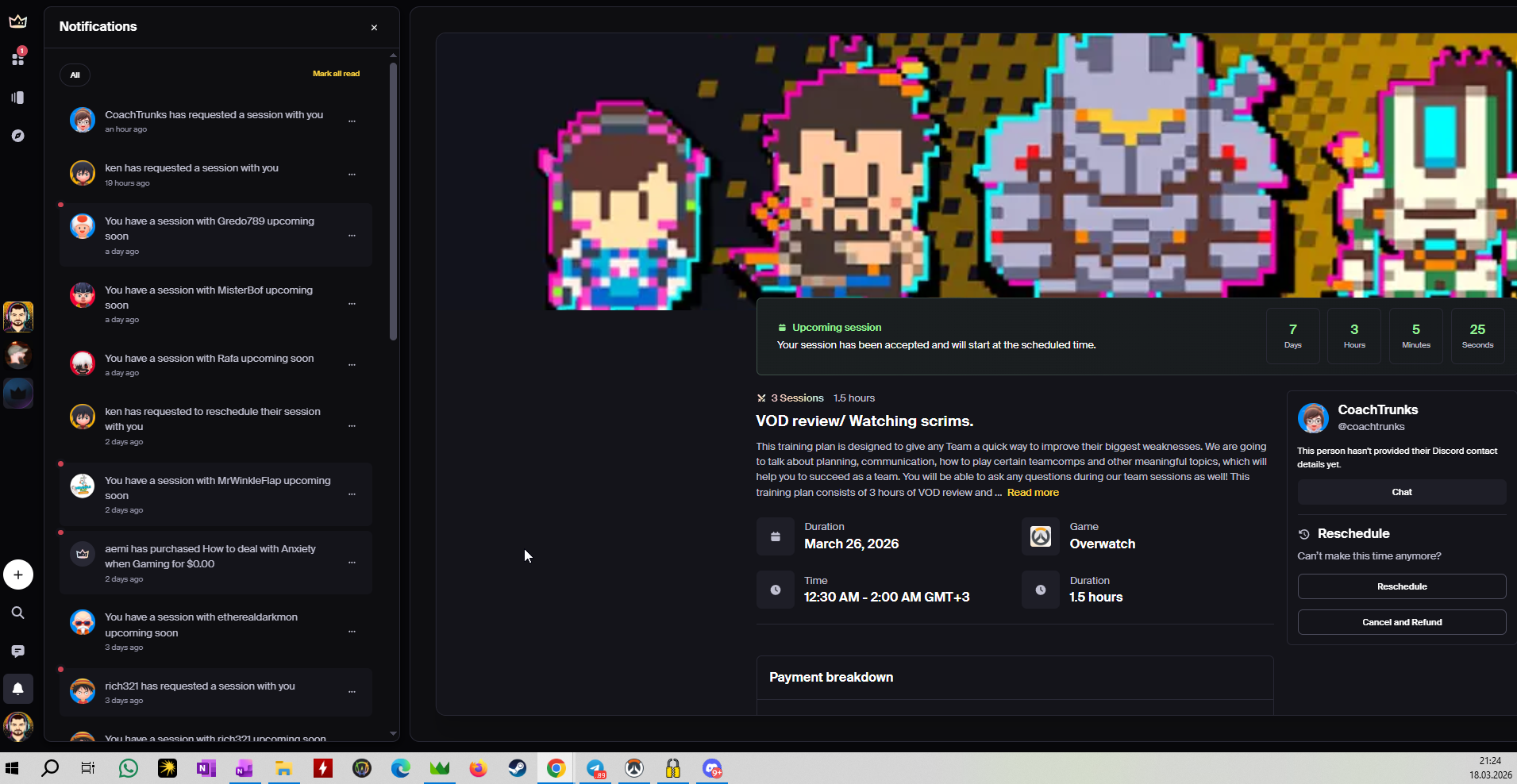Open the etherealdarkmon upcoming session notification
1517x784 pixels.
point(216,632)
